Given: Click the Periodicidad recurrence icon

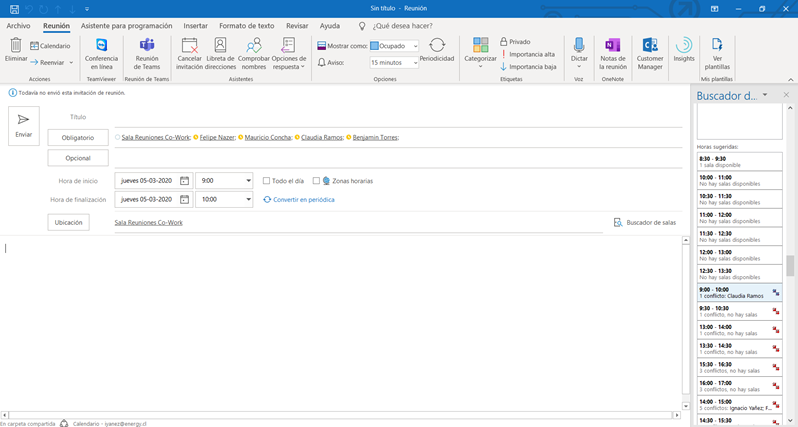Looking at the screenshot, I should pyautogui.click(x=437, y=45).
